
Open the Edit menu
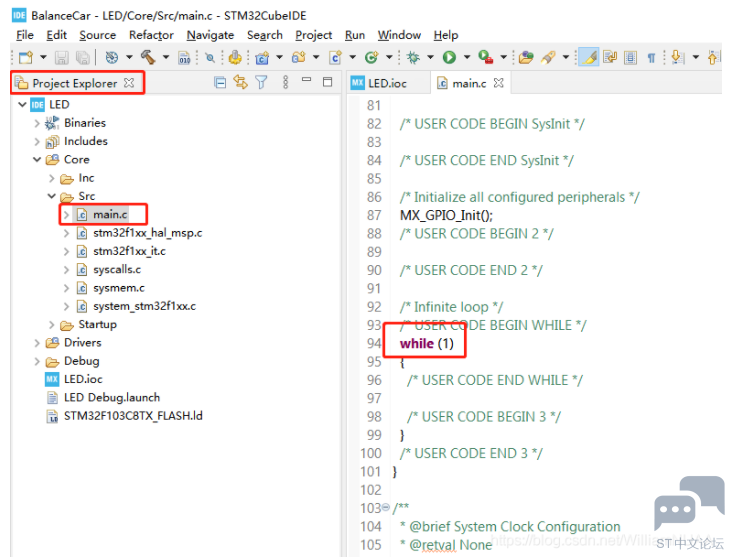click(x=57, y=35)
